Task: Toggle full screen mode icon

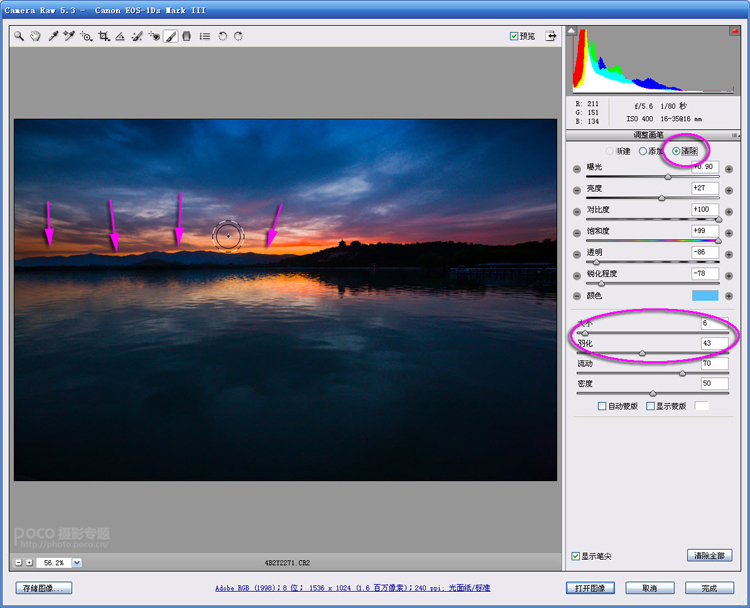Action: pos(550,36)
